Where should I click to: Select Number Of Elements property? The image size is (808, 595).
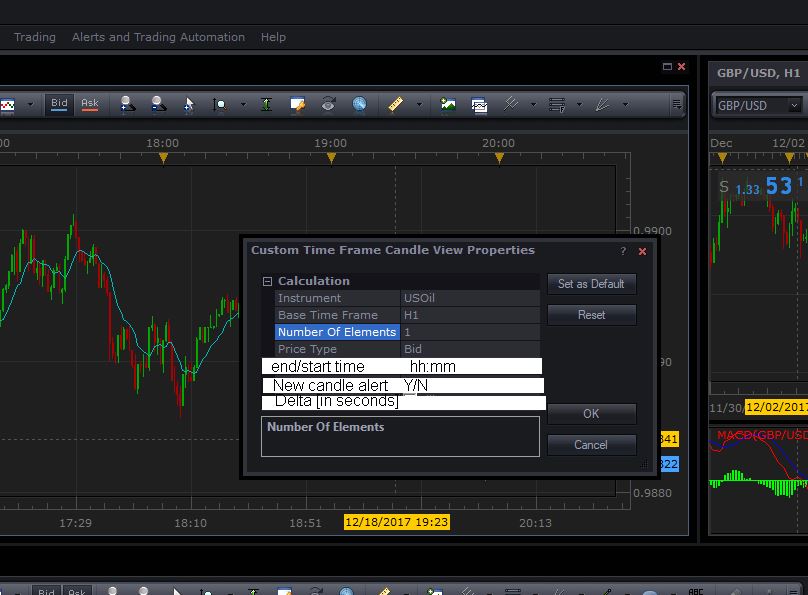338,332
